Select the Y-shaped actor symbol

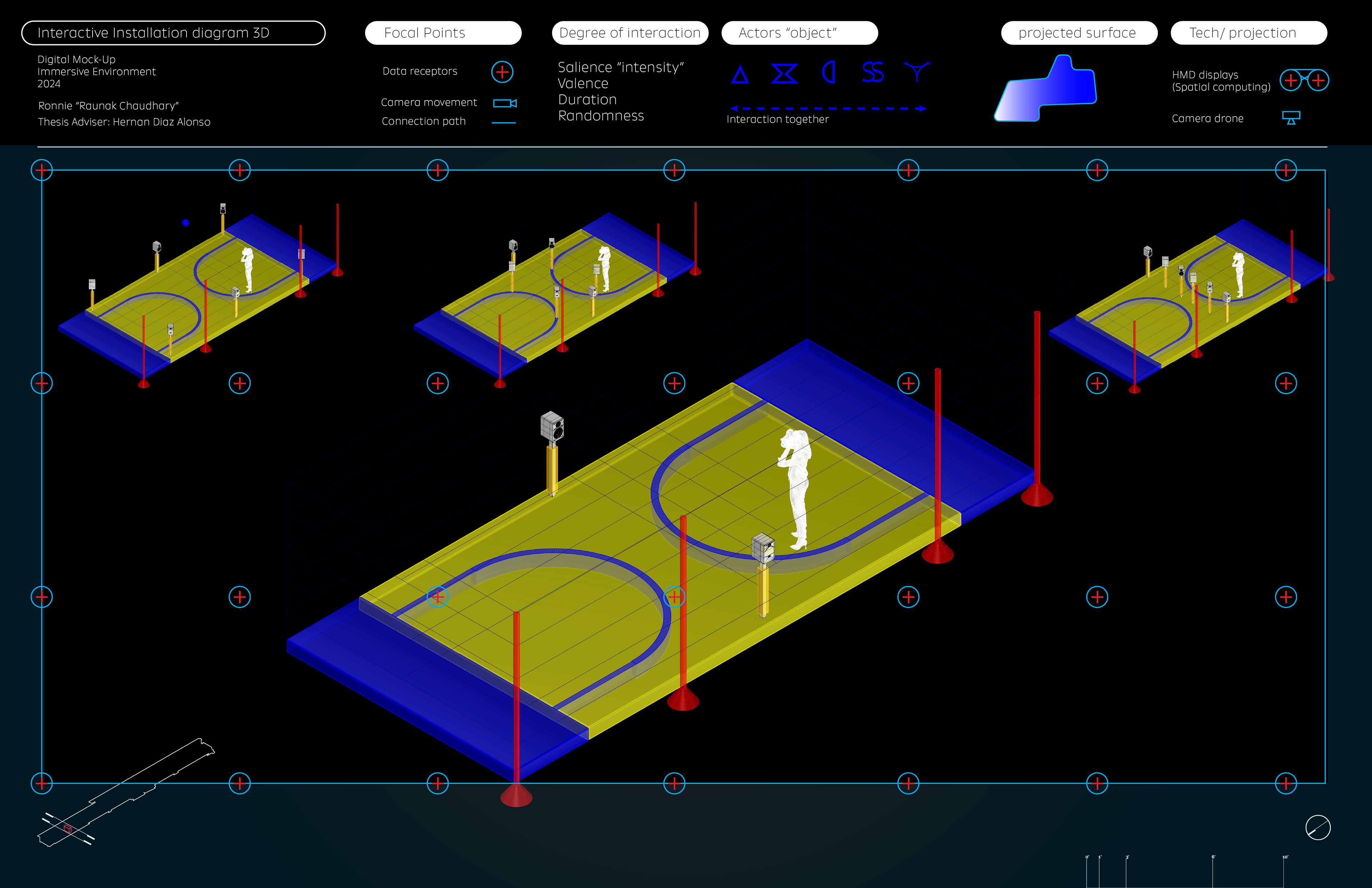(916, 72)
